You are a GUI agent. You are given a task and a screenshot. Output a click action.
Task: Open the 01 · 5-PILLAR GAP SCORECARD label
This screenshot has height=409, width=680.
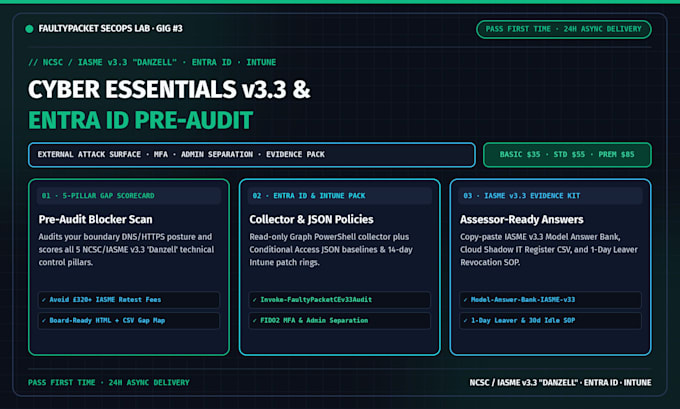pyautogui.click(x=129, y=196)
